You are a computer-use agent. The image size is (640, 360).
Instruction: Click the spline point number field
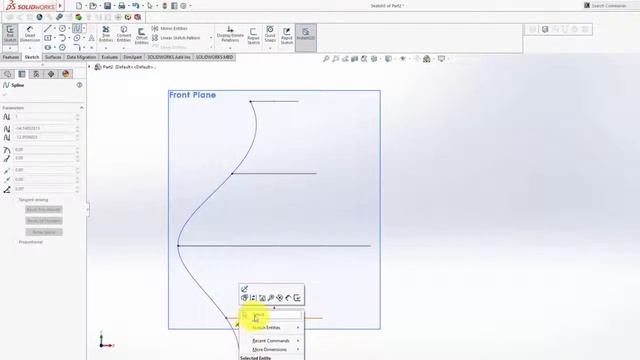(x=45, y=117)
